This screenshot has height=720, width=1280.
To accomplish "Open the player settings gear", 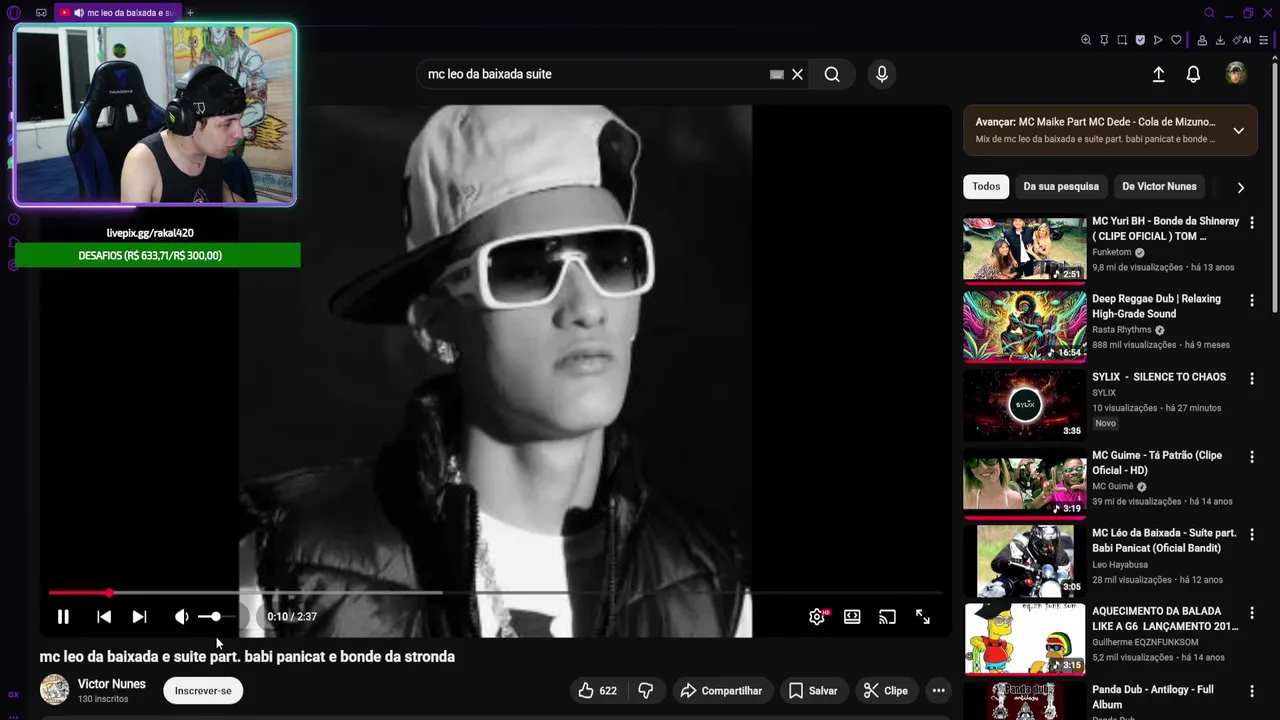I will (817, 617).
